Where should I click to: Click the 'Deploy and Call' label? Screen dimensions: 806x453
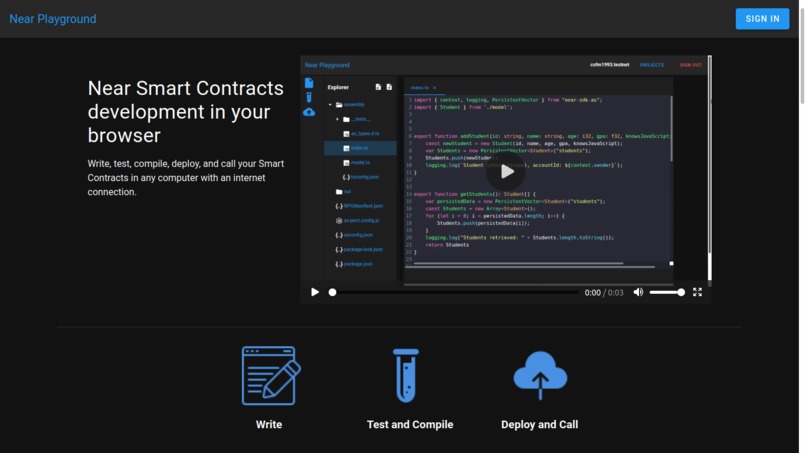coord(540,425)
